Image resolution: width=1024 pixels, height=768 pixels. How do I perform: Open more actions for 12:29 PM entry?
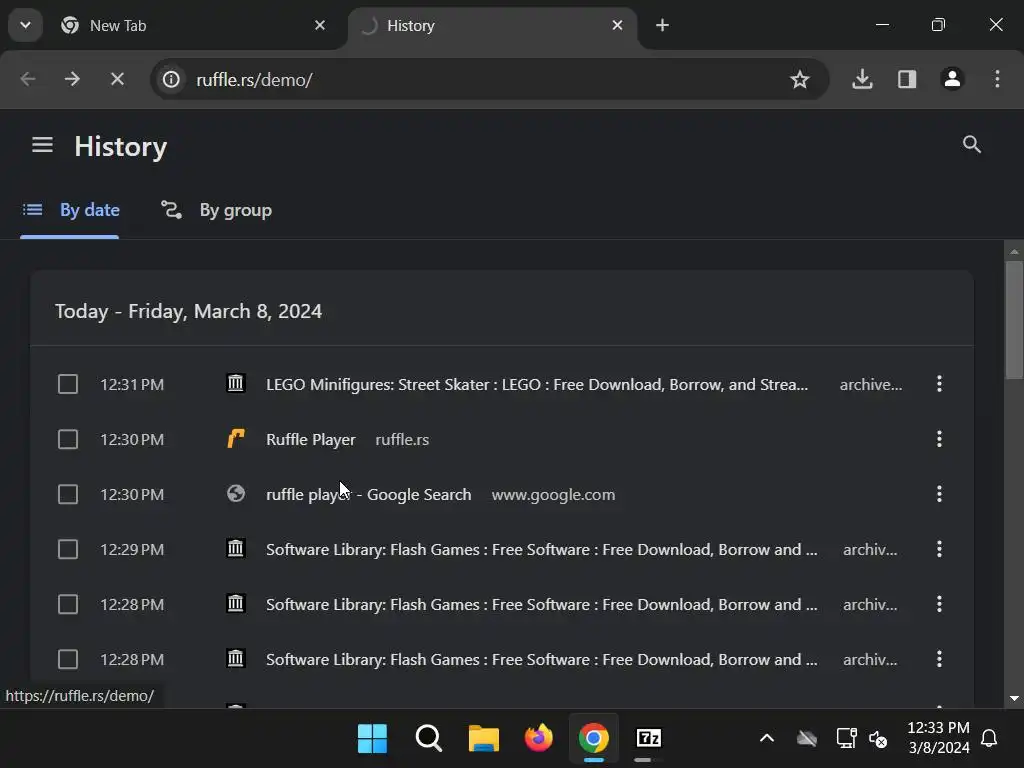939,549
